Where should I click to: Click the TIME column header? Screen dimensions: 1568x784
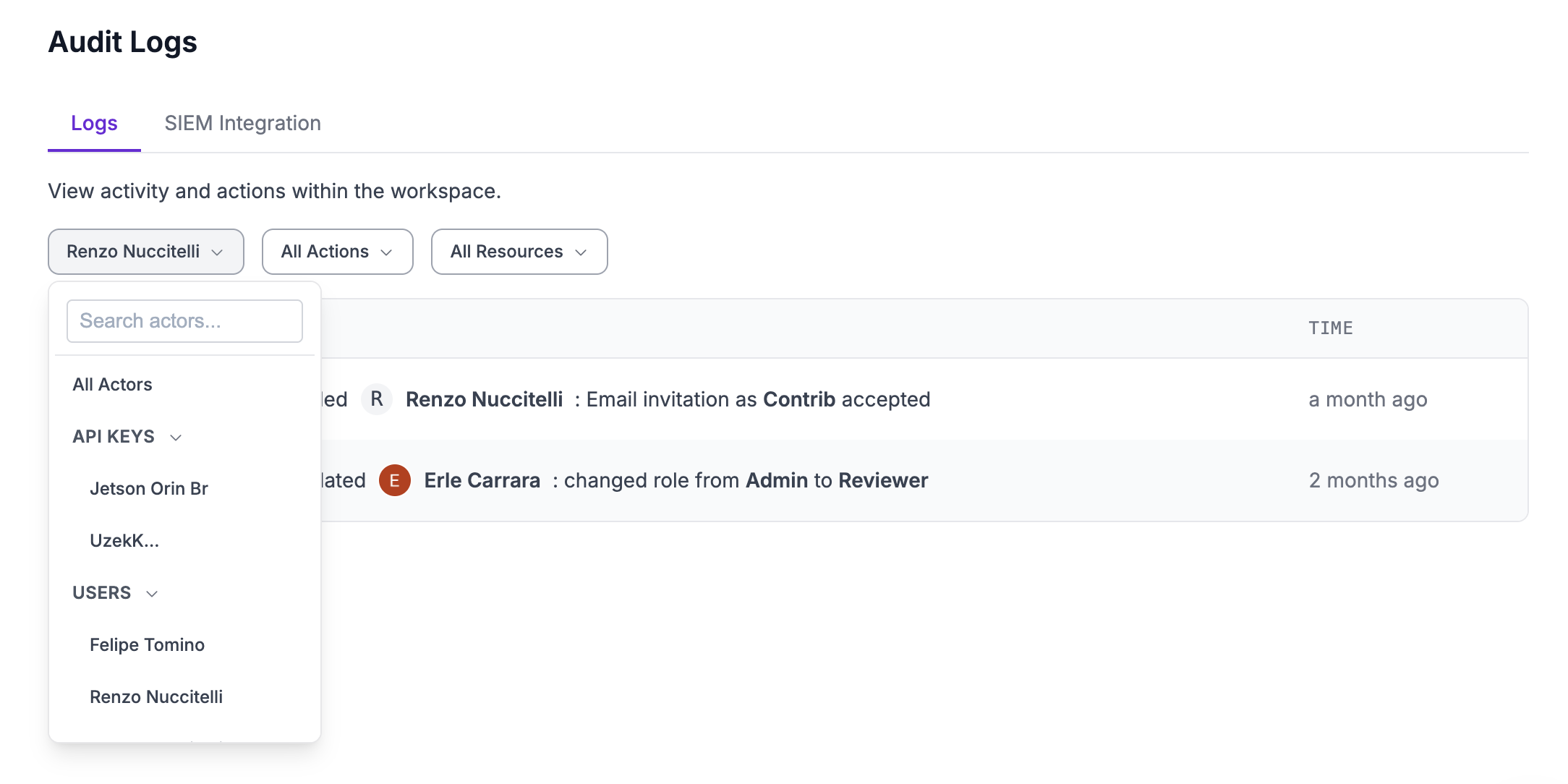click(x=1331, y=328)
